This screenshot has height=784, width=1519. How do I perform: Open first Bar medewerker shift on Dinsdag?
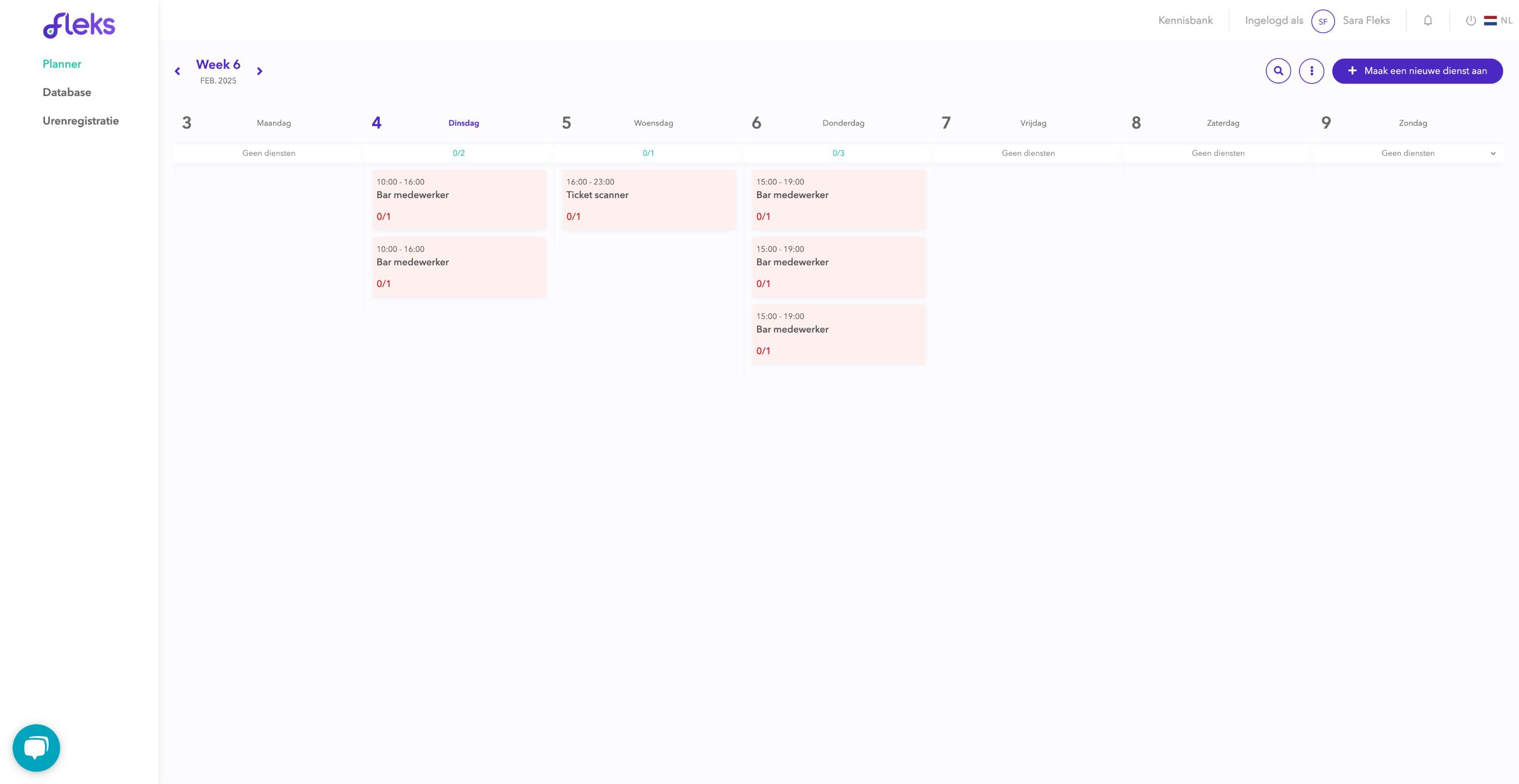pyautogui.click(x=458, y=199)
